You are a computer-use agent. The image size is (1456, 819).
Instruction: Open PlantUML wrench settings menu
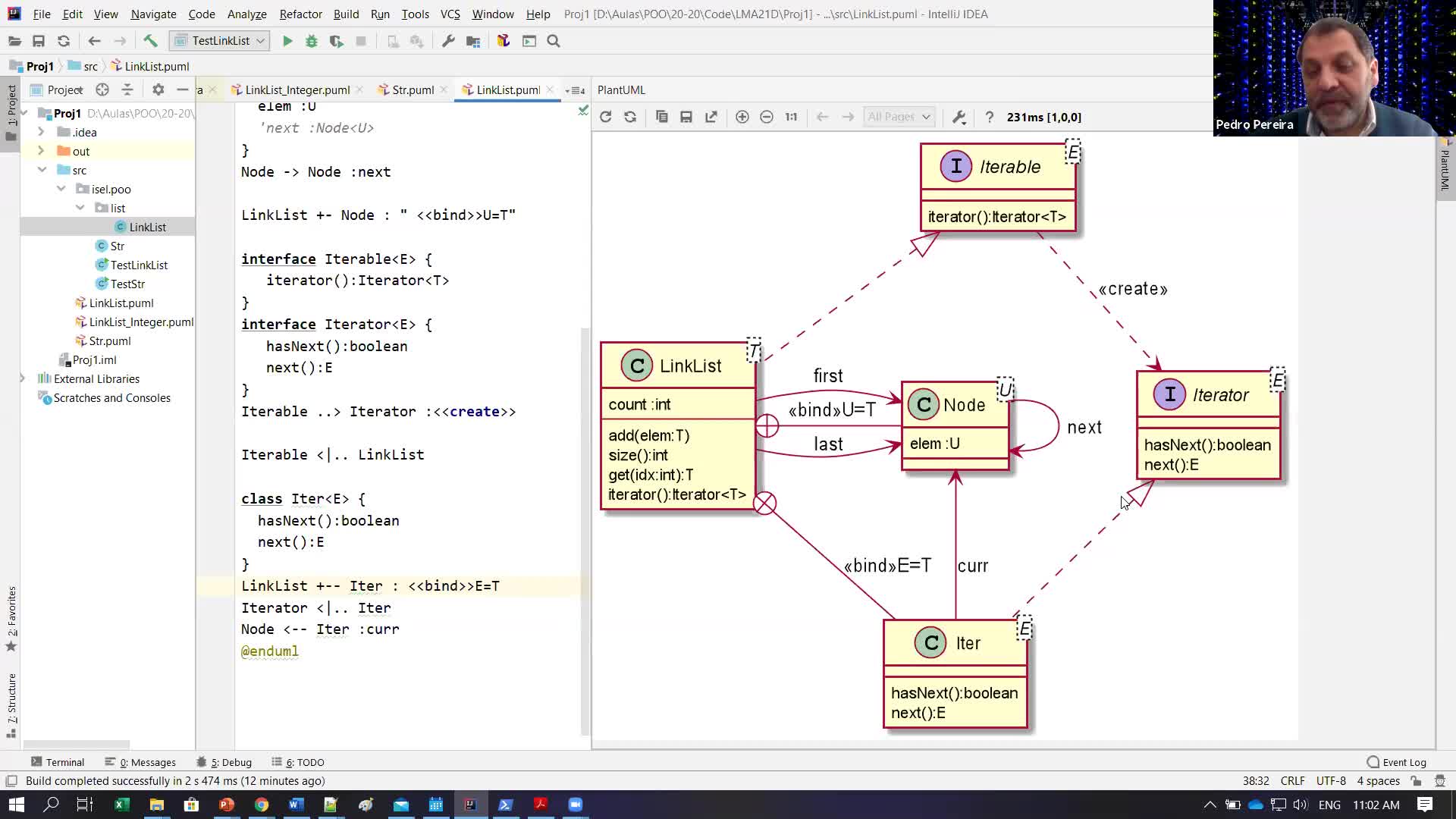(x=959, y=117)
